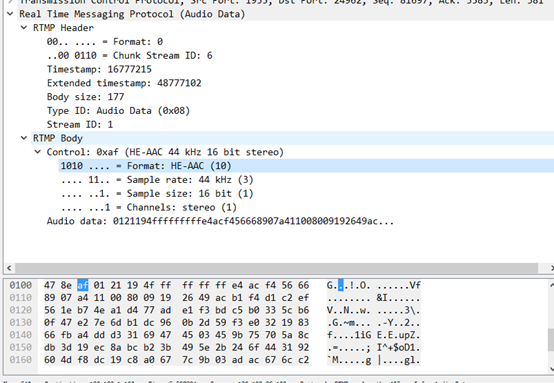Collapse the Real Time Messaging Protocol tree

(10, 14)
